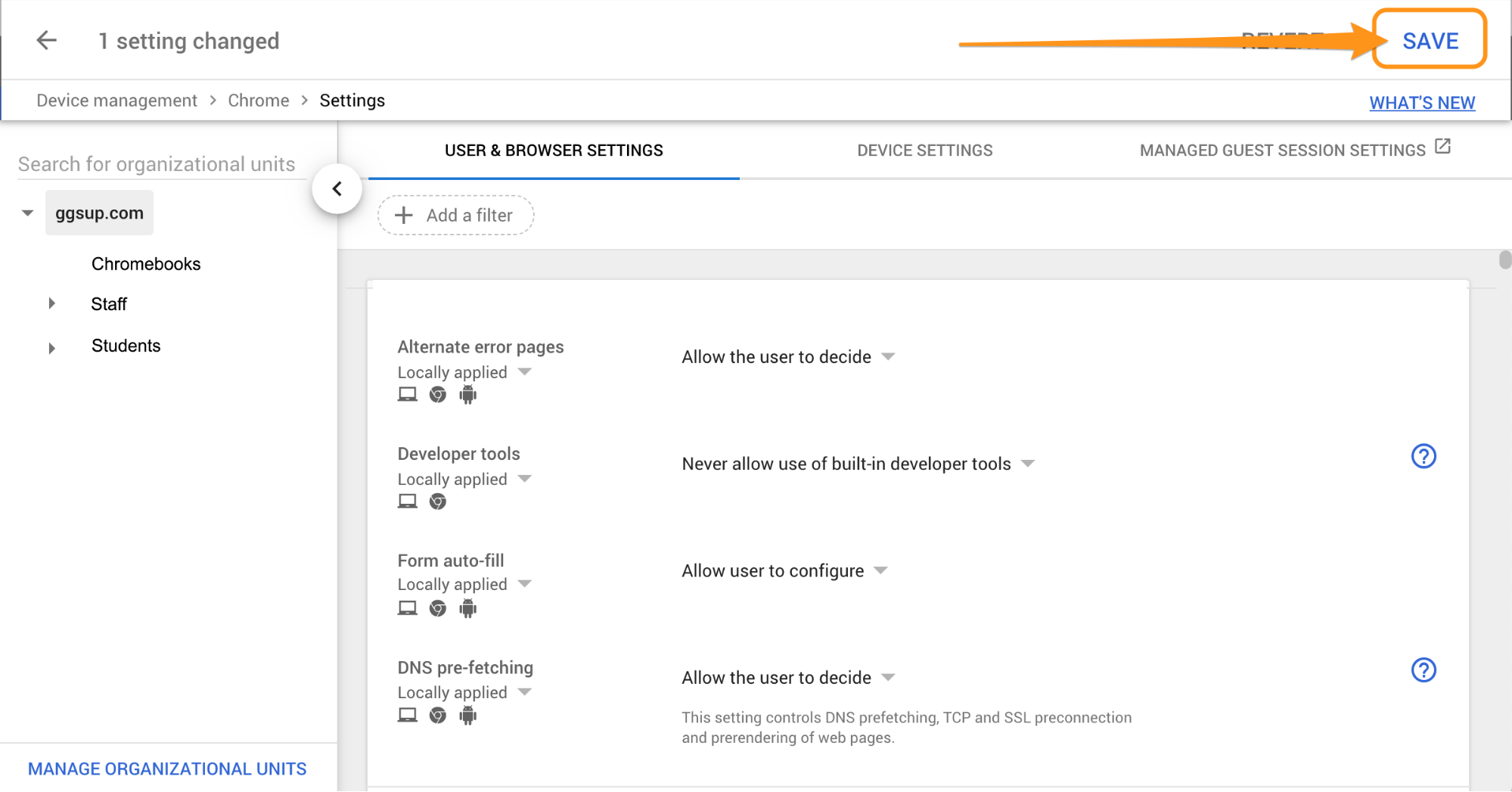Click the Save button

(x=1429, y=41)
